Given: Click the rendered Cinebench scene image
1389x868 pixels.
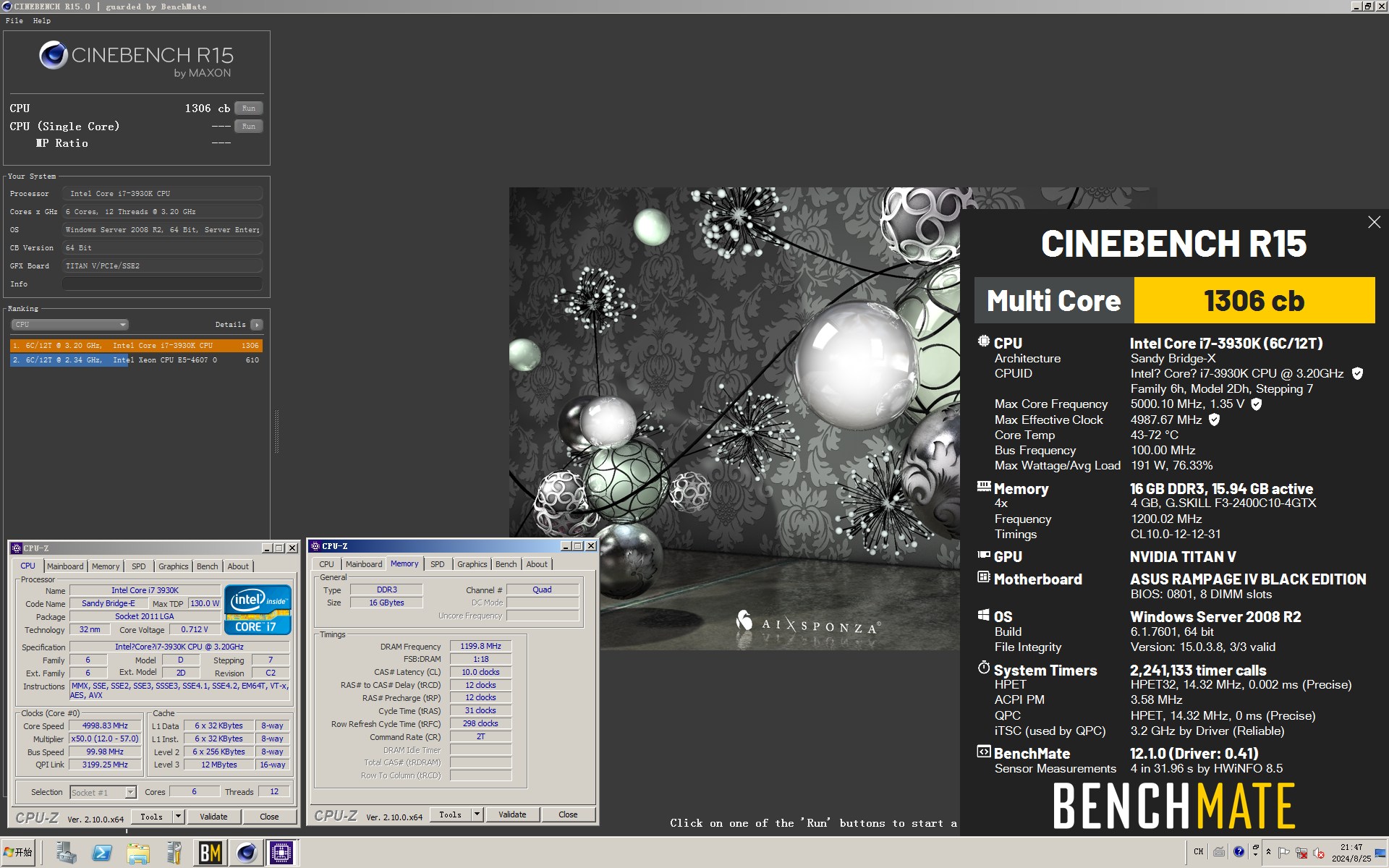Looking at the screenshot, I should [734, 418].
